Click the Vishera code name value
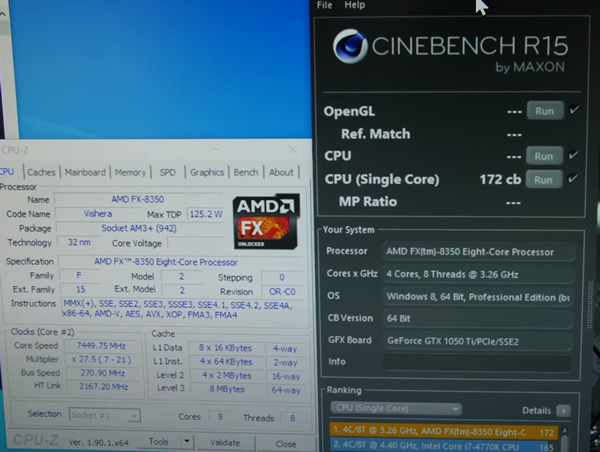 coord(98,214)
